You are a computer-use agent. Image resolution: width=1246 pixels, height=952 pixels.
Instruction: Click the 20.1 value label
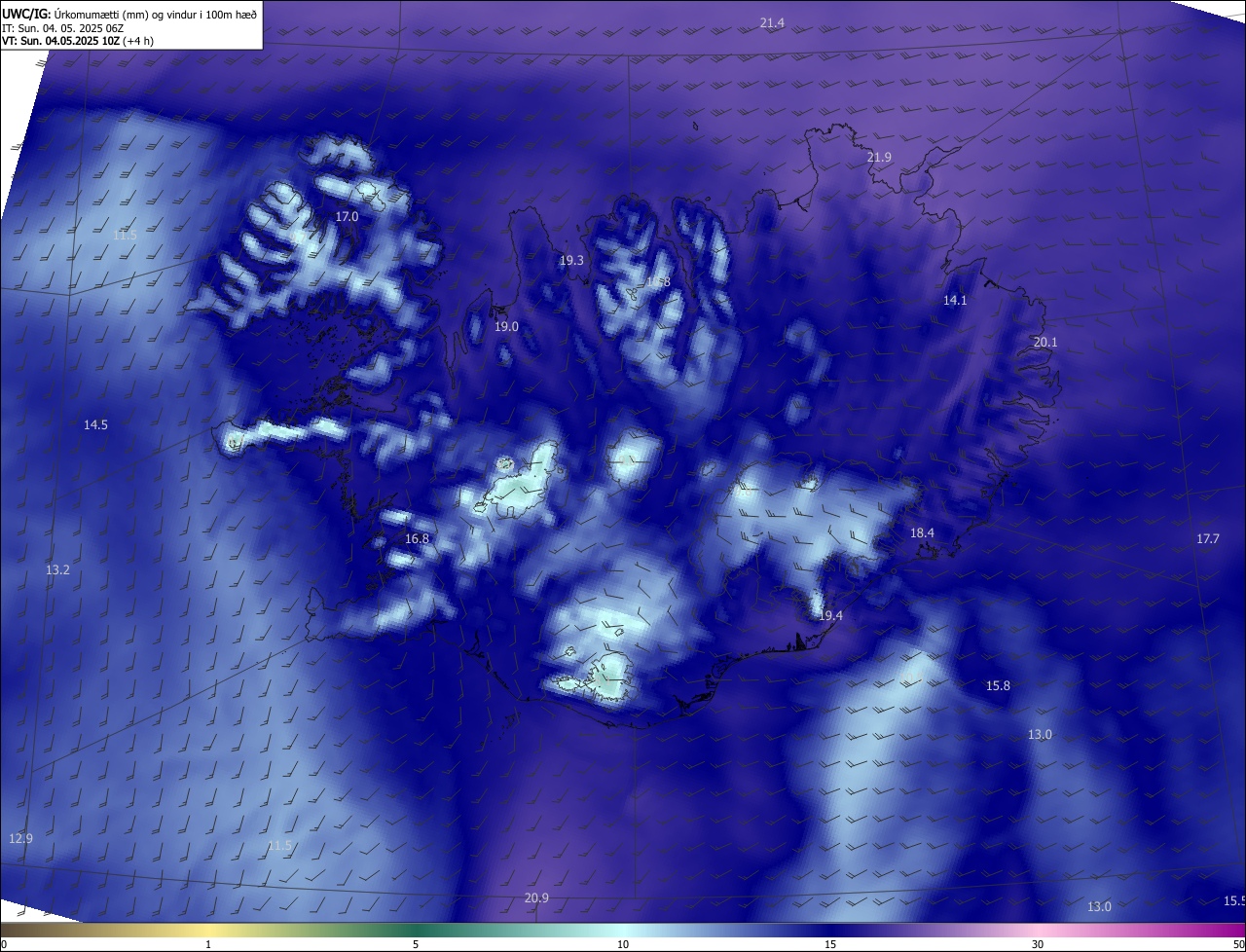tap(1044, 342)
